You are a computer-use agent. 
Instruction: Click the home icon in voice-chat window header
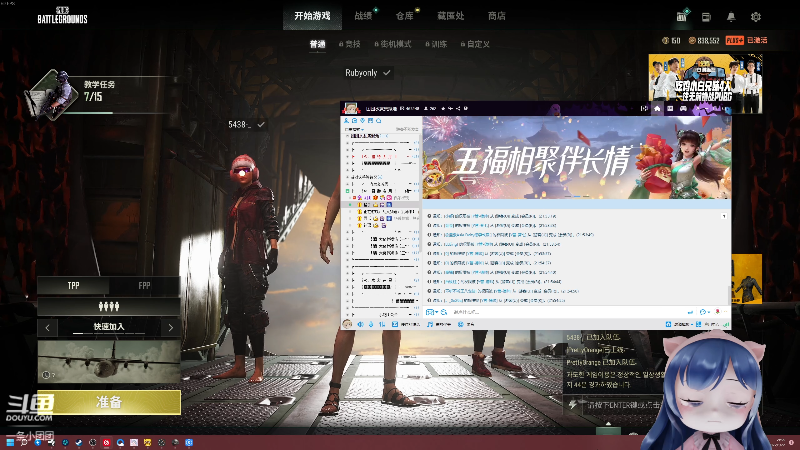657,108
